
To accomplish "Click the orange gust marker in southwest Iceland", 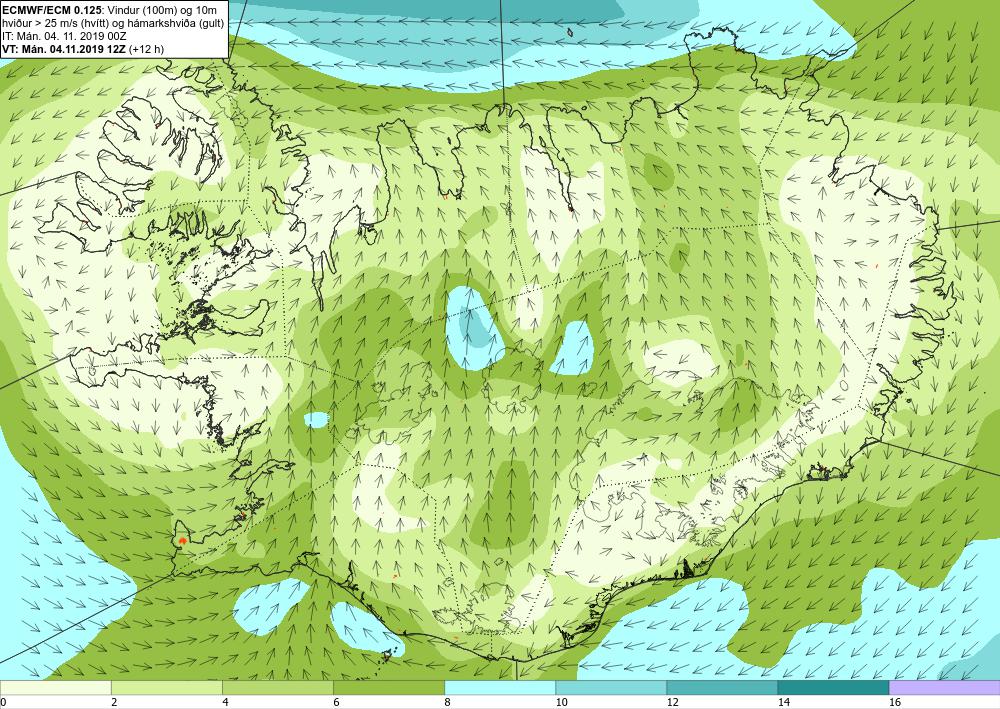I will tap(183, 540).
